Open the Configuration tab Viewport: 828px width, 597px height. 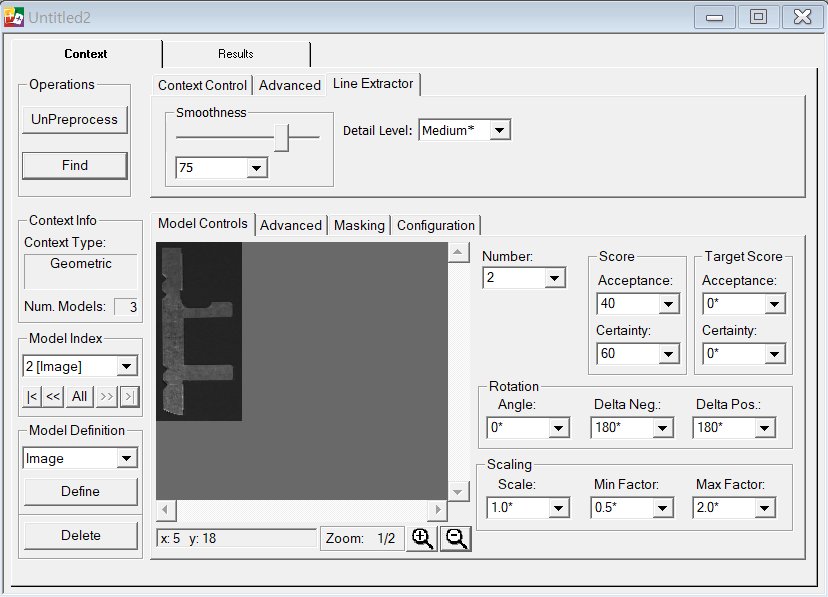coord(436,225)
